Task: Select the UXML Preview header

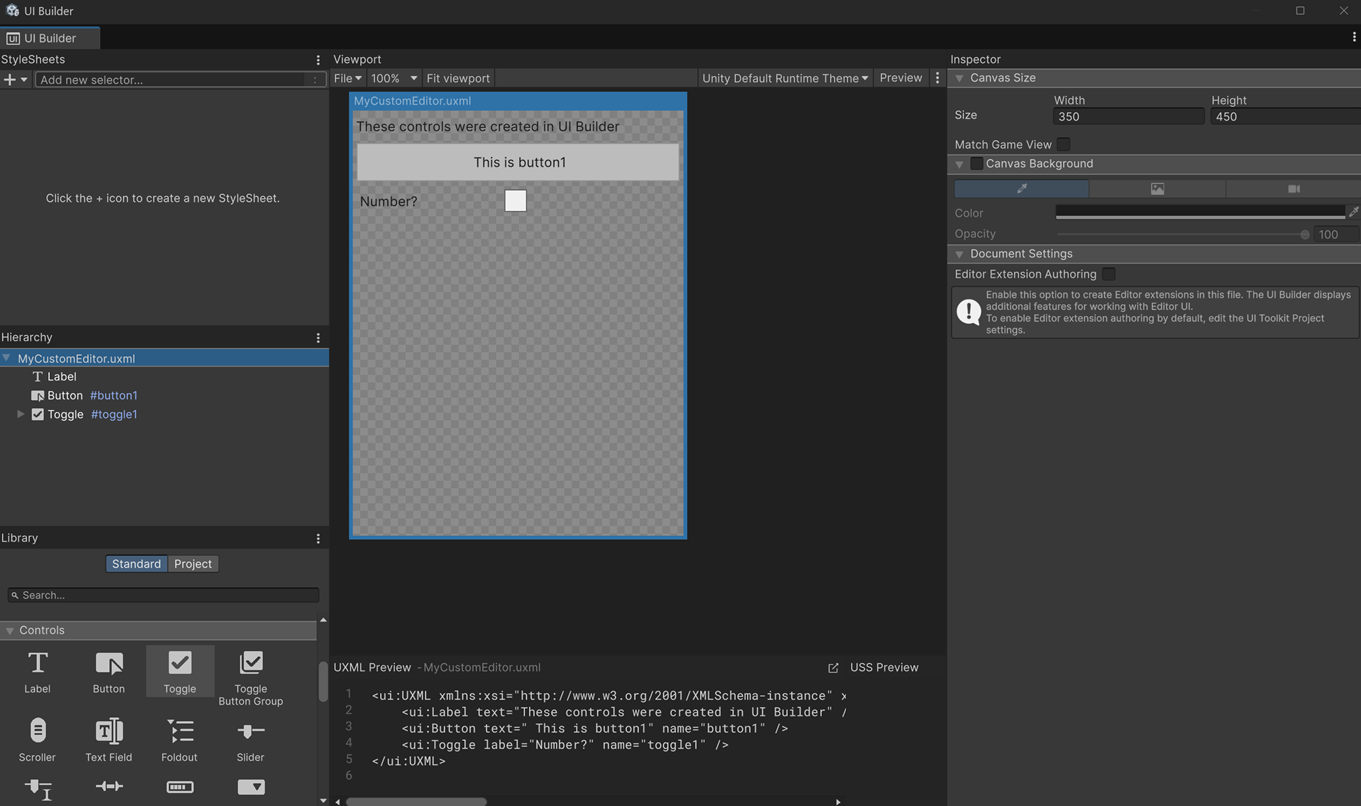Action: 372,668
